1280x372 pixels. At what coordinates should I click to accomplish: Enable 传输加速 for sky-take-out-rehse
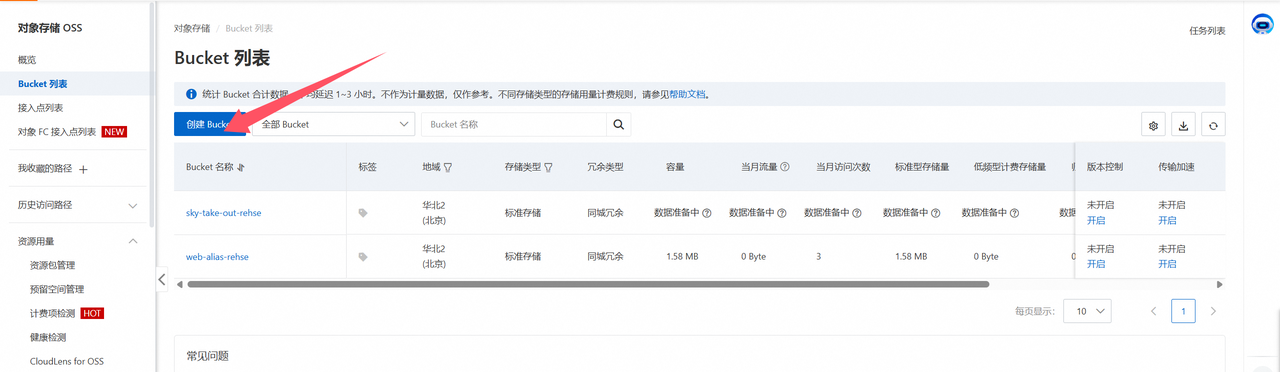coord(1167,220)
